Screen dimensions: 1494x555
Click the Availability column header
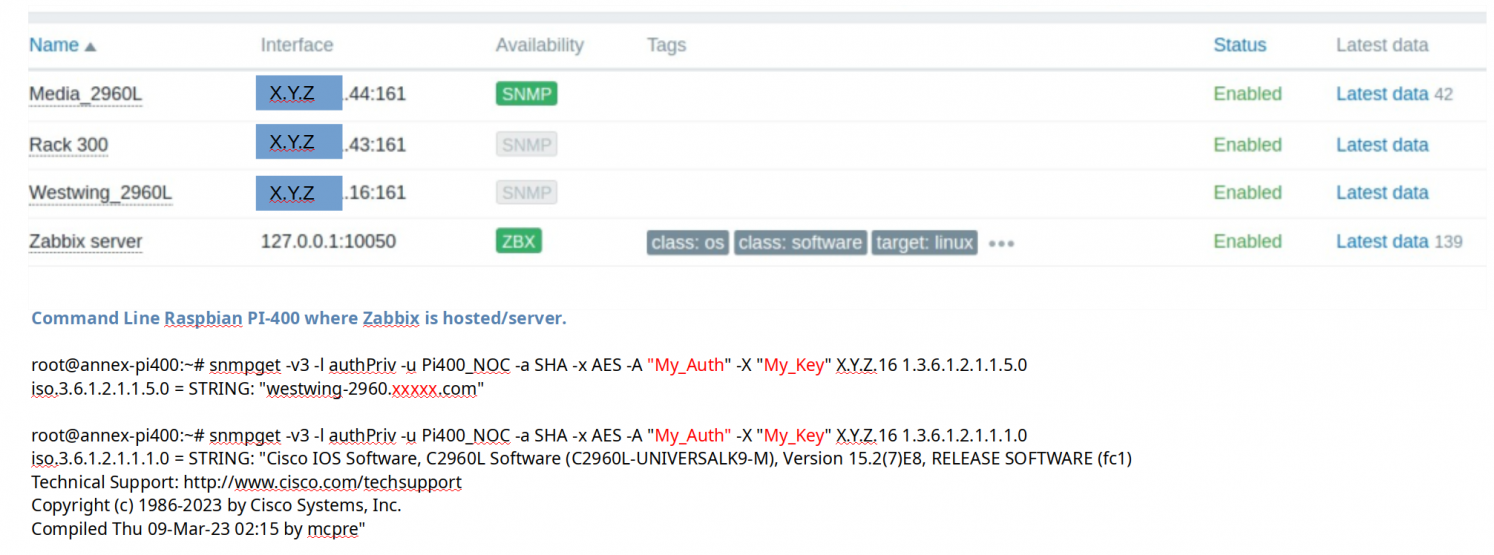point(539,45)
